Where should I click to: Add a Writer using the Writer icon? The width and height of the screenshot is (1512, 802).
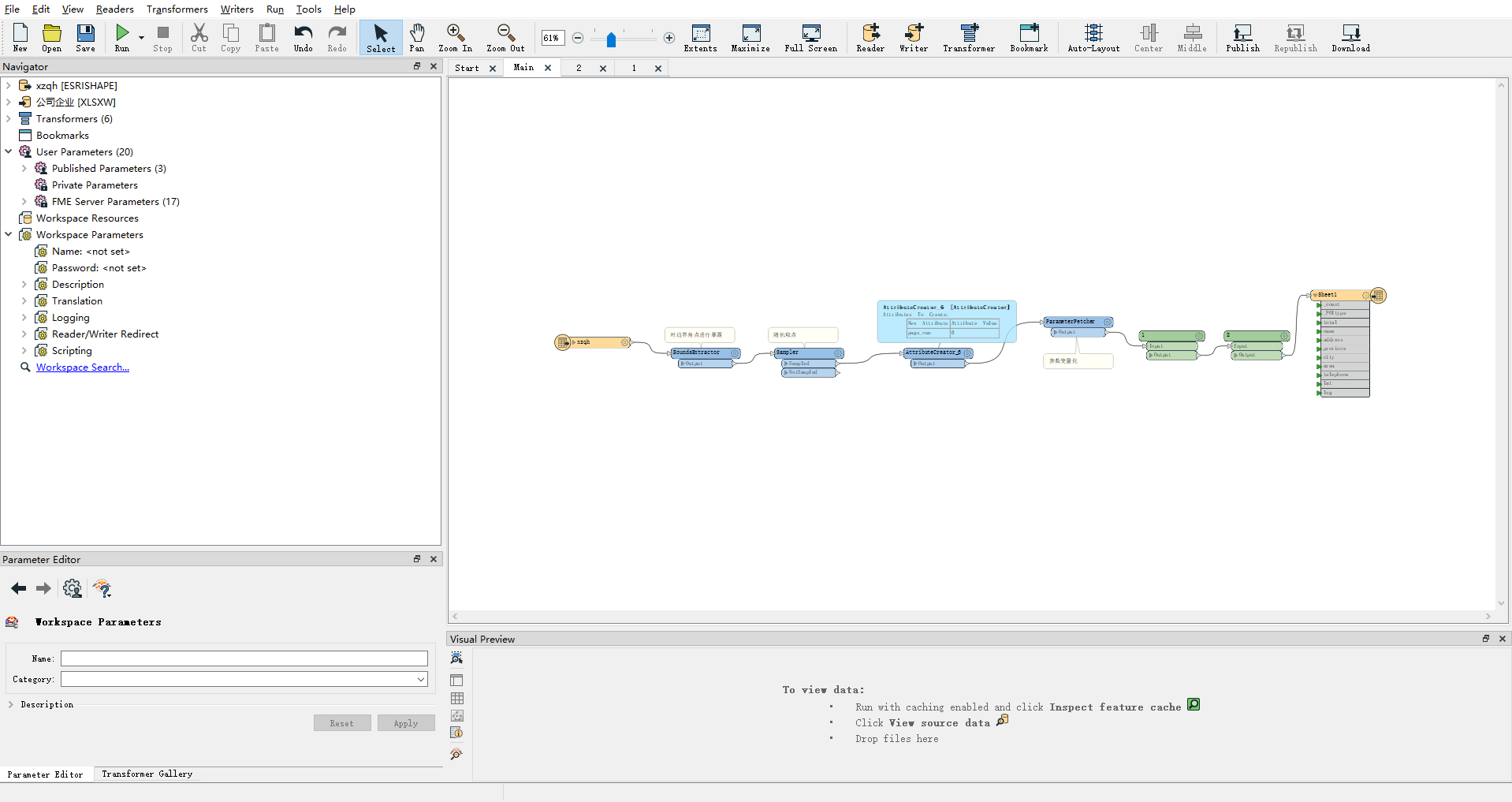[x=913, y=36]
